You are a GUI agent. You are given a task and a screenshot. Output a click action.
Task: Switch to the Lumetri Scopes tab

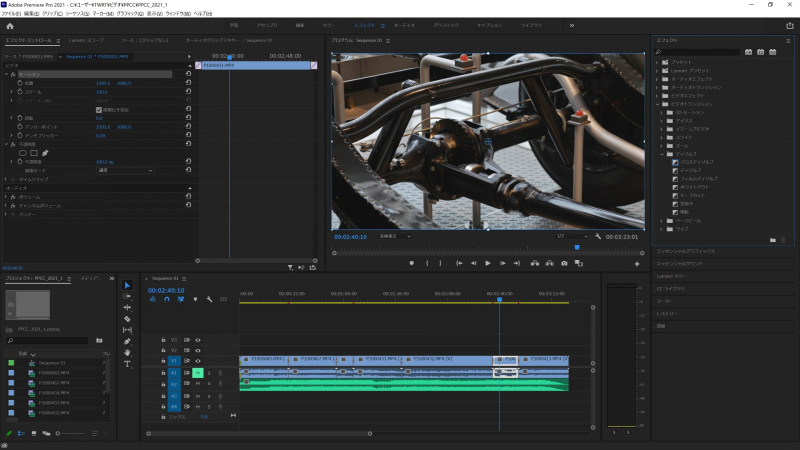pyautogui.click(x=86, y=40)
